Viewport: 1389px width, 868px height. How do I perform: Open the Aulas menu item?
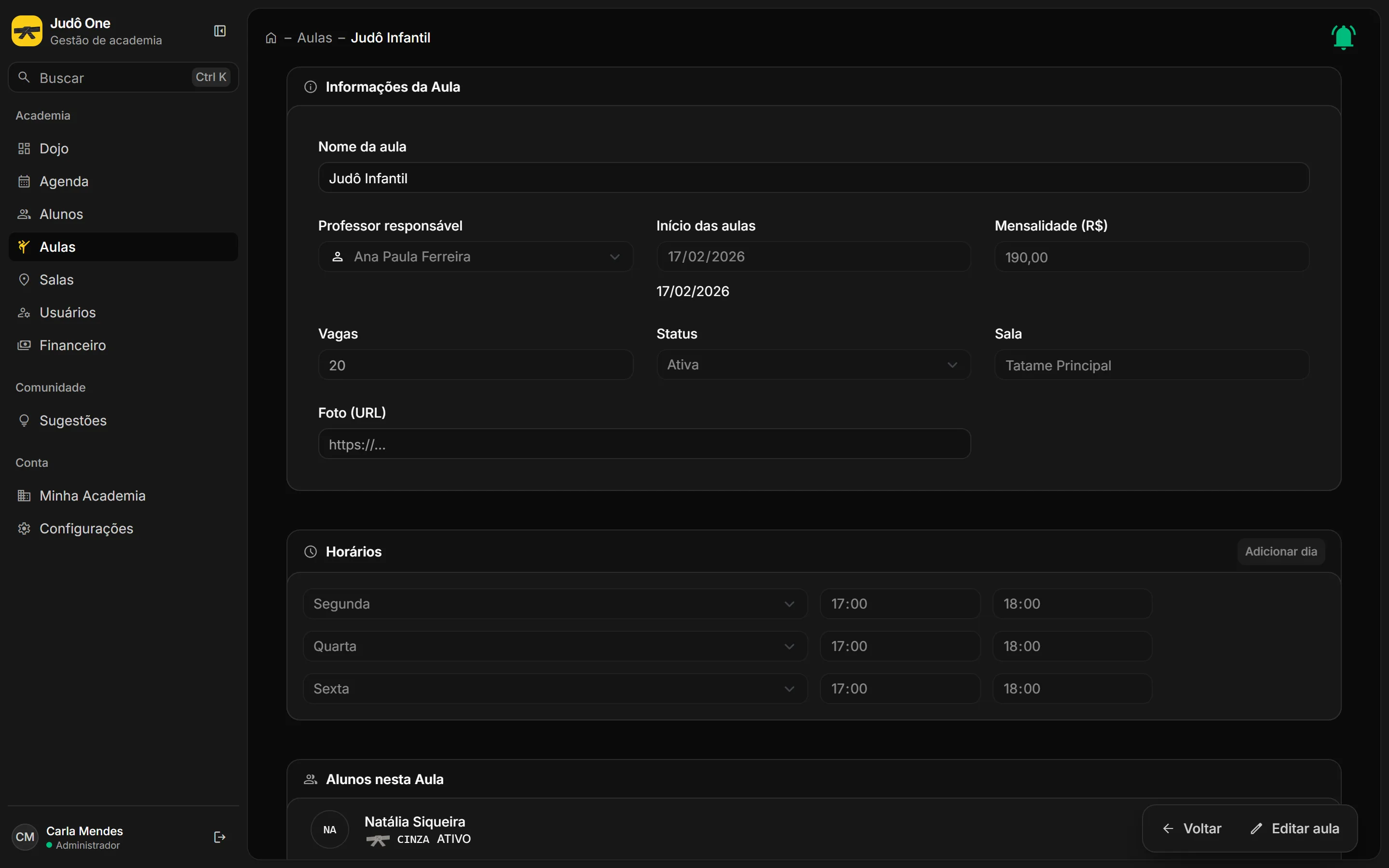(123, 247)
